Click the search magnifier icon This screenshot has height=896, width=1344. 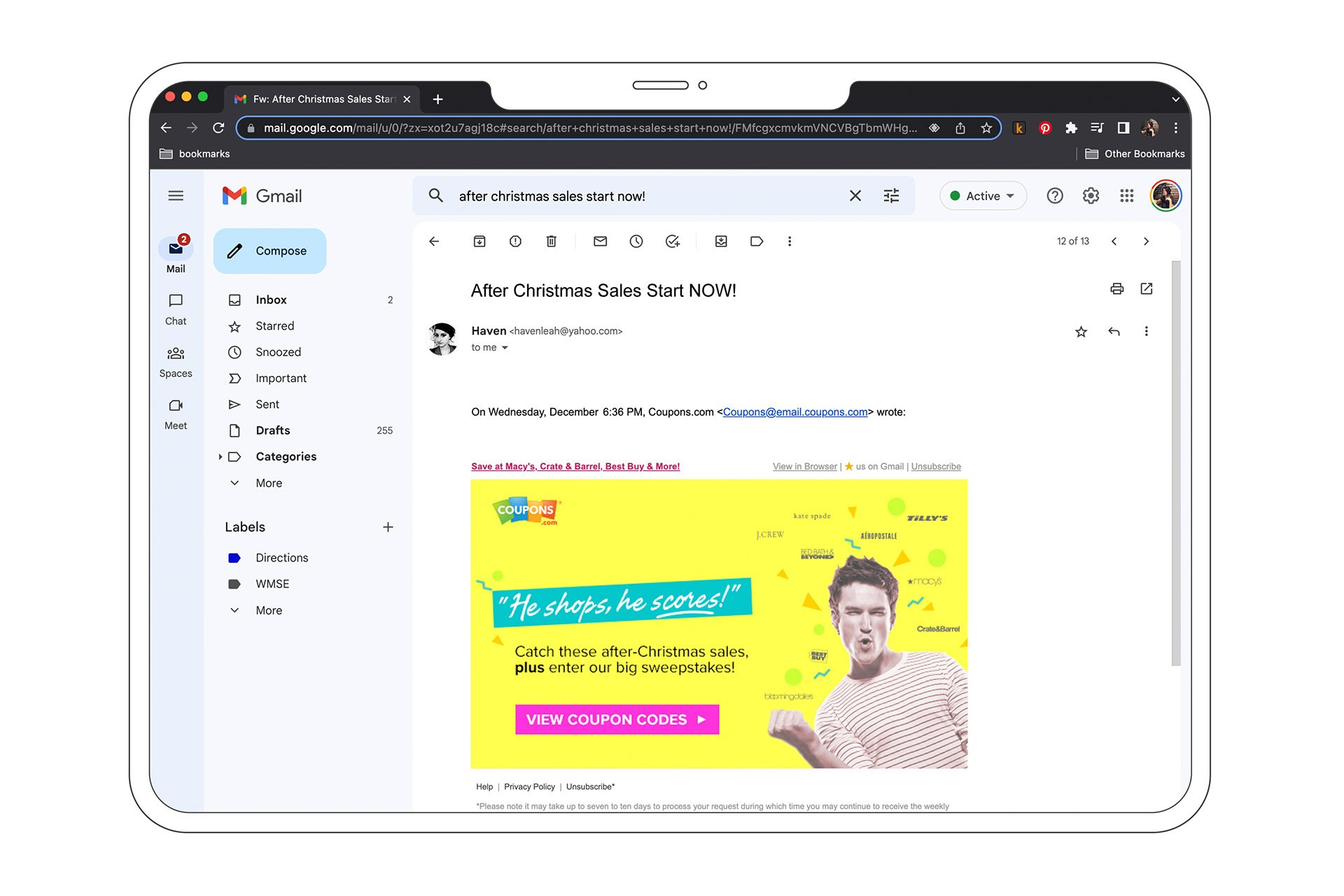(436, 196)
